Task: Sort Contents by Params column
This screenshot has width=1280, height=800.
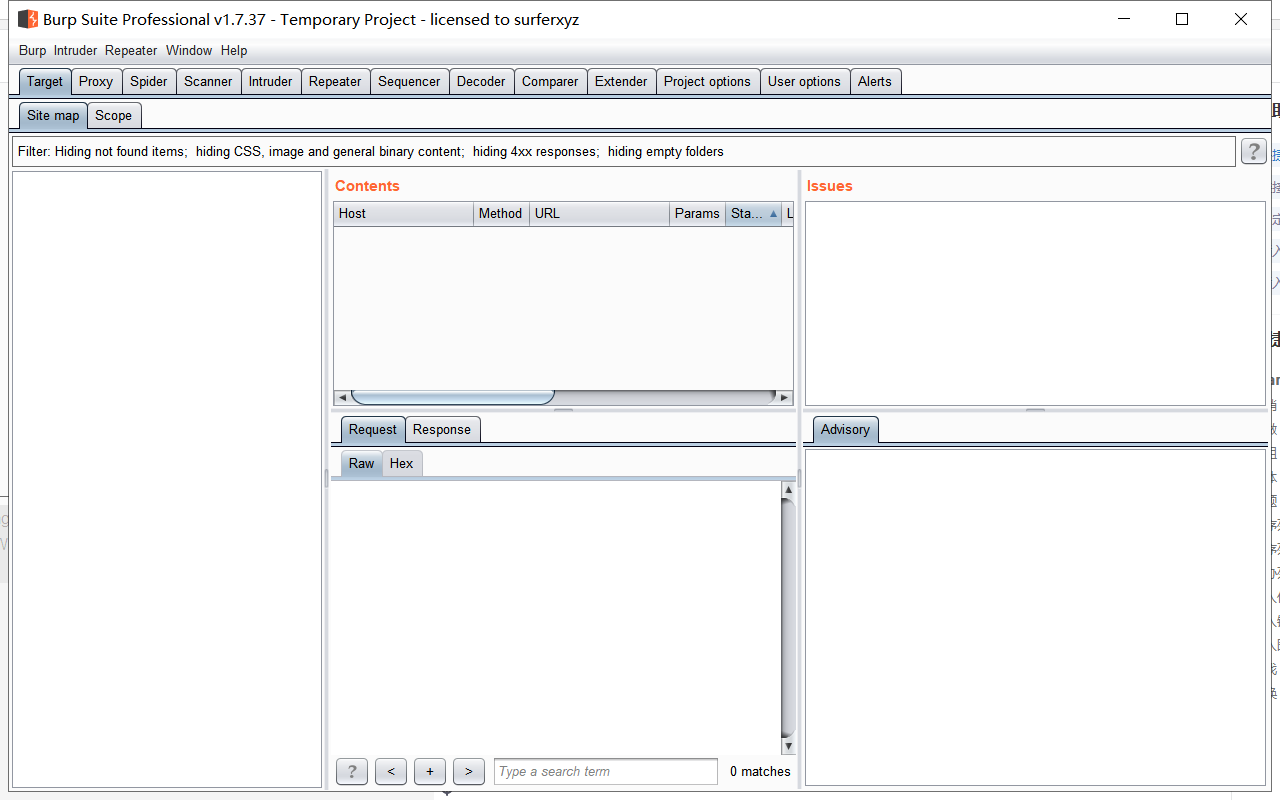Action: 697,214
